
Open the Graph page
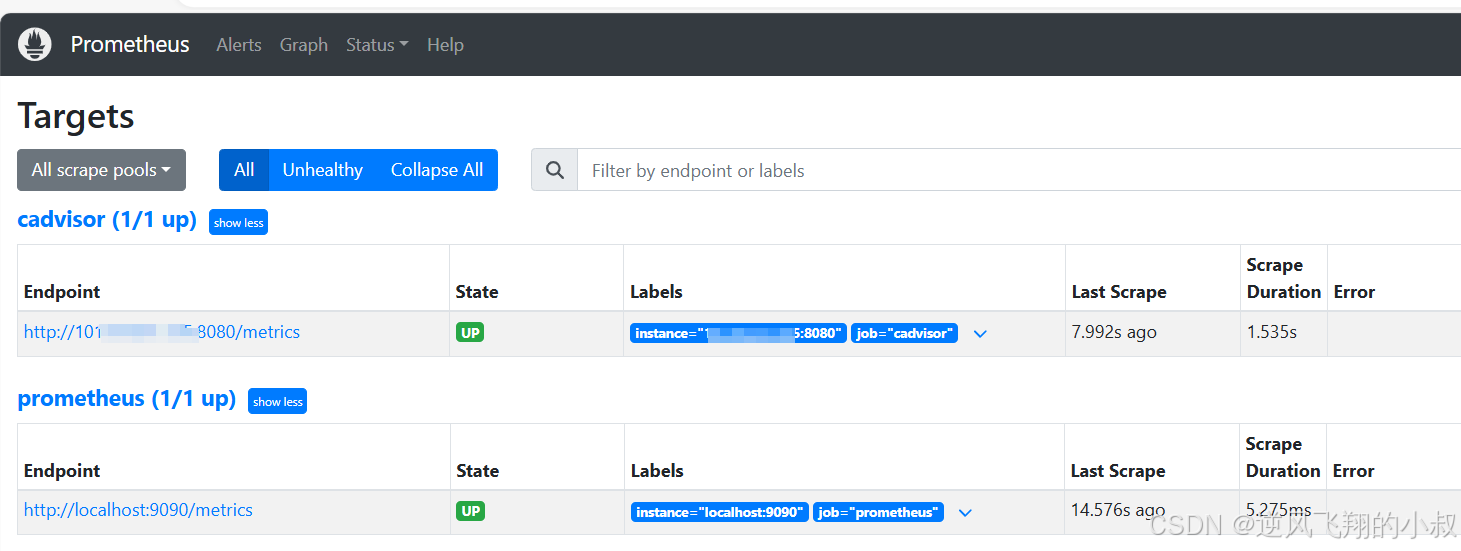coord(304,45)
